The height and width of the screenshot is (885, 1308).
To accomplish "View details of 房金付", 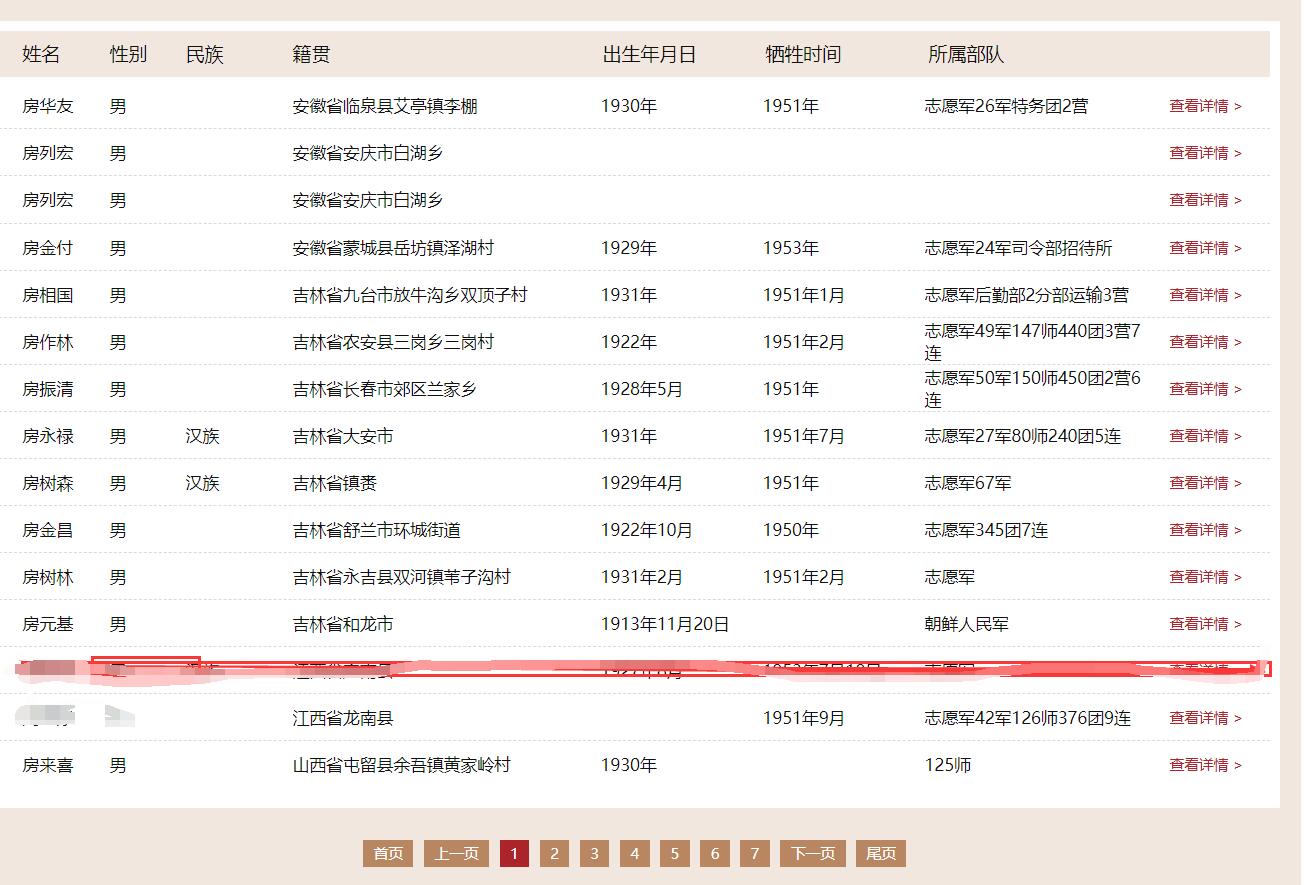I will [1205, 248].
